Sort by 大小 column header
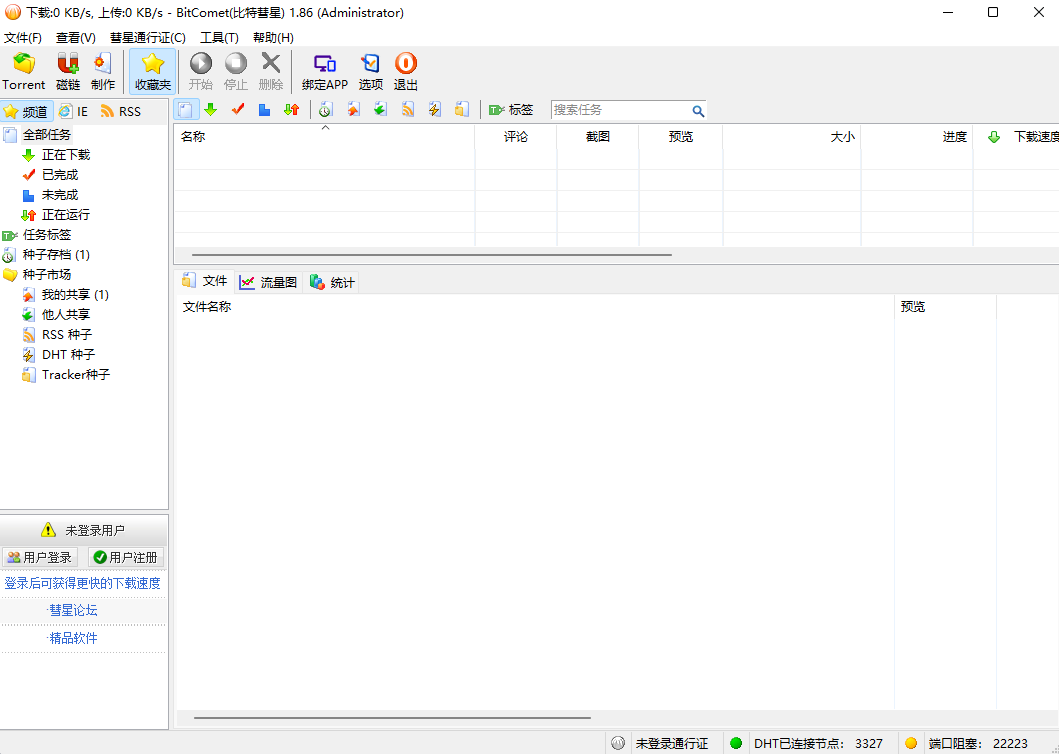Viewport: 1059px width, 754px height. click(x=792, y=136)
